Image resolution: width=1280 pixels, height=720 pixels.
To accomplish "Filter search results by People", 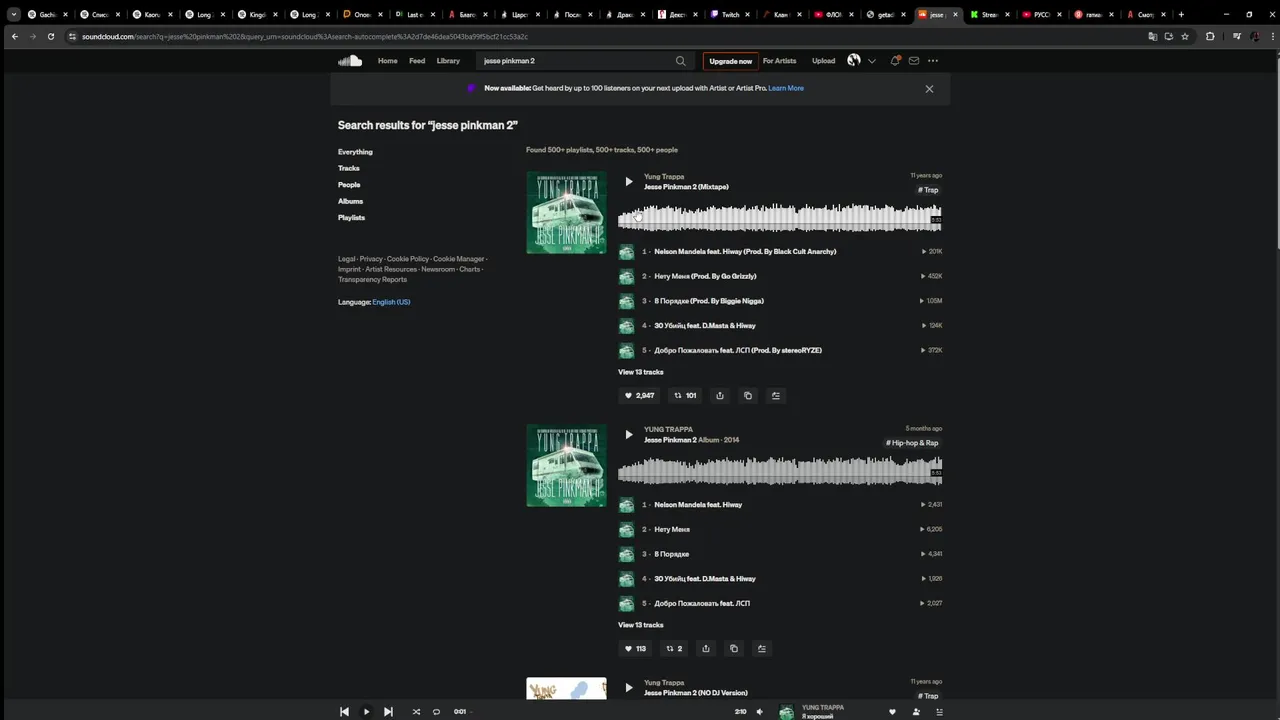I will (349, 185).
